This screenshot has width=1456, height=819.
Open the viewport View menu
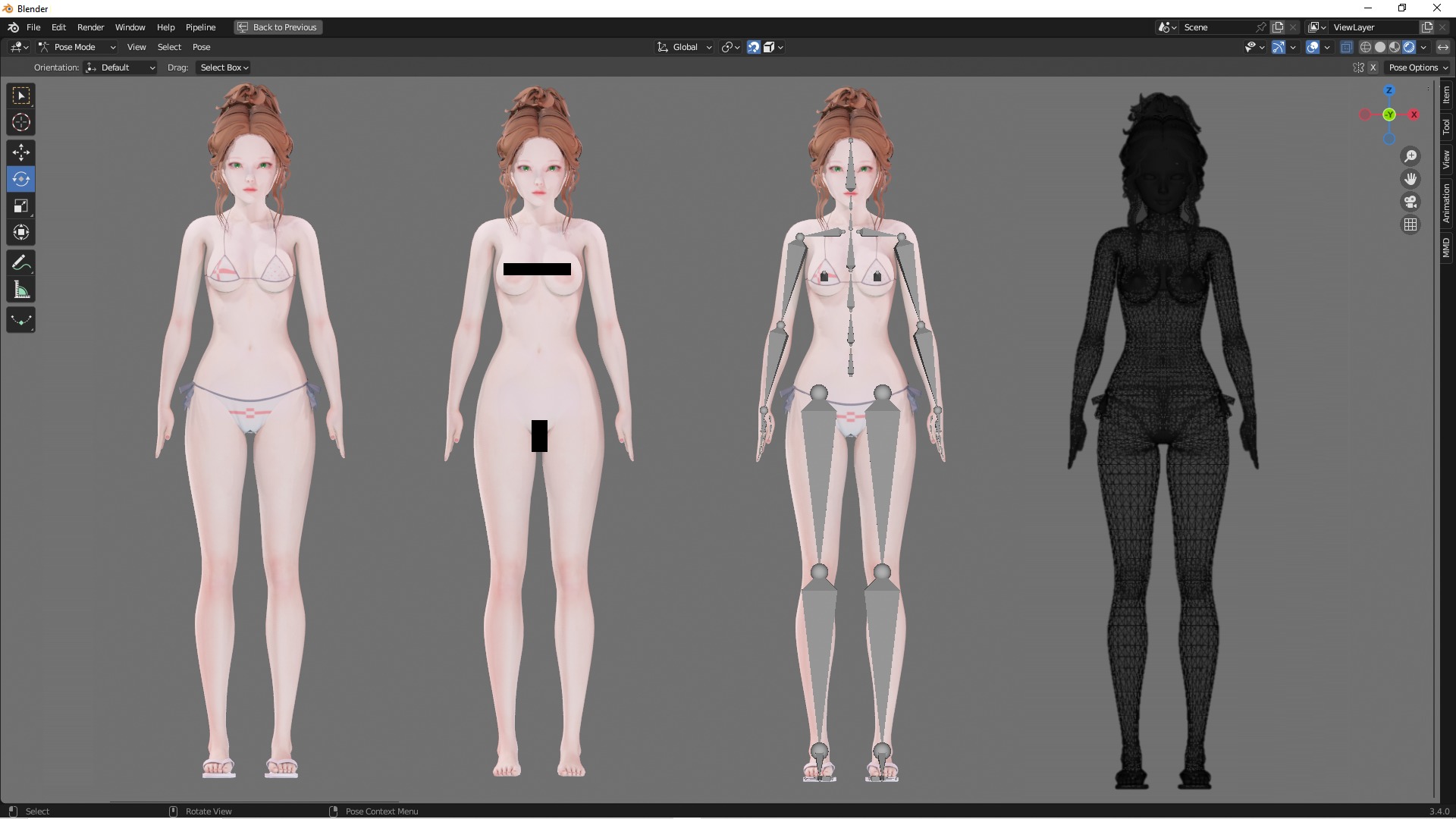(x=136, y=47)
